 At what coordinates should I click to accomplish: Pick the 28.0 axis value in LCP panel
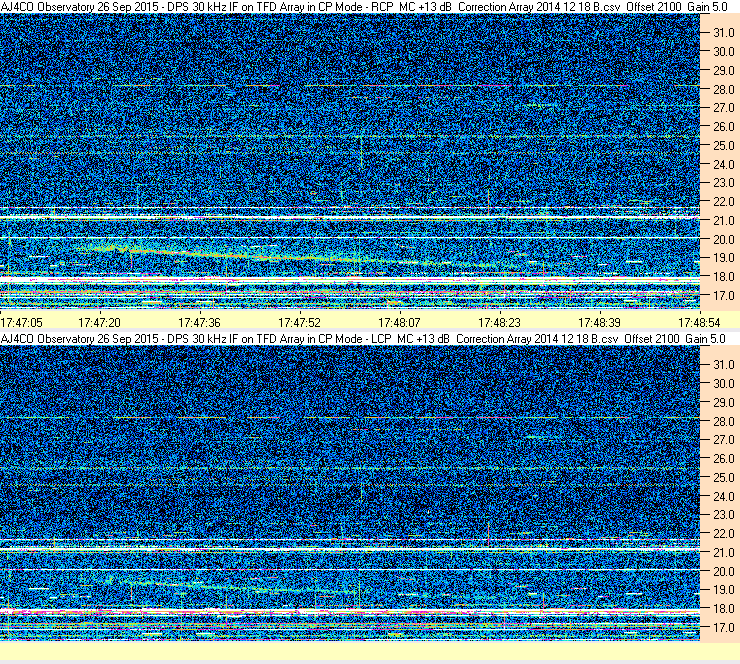(723, 421)
